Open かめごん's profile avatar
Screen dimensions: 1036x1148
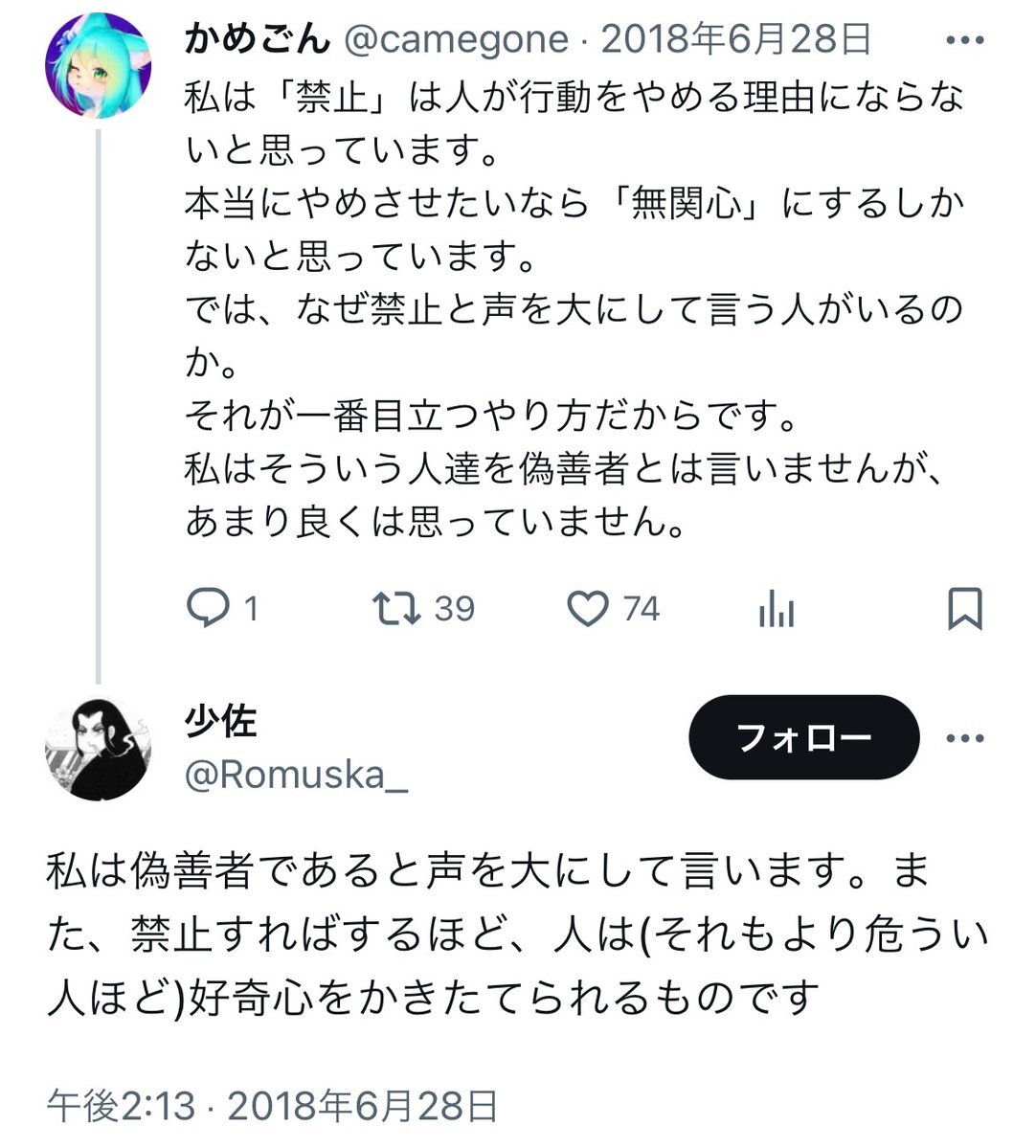[98, 66]
